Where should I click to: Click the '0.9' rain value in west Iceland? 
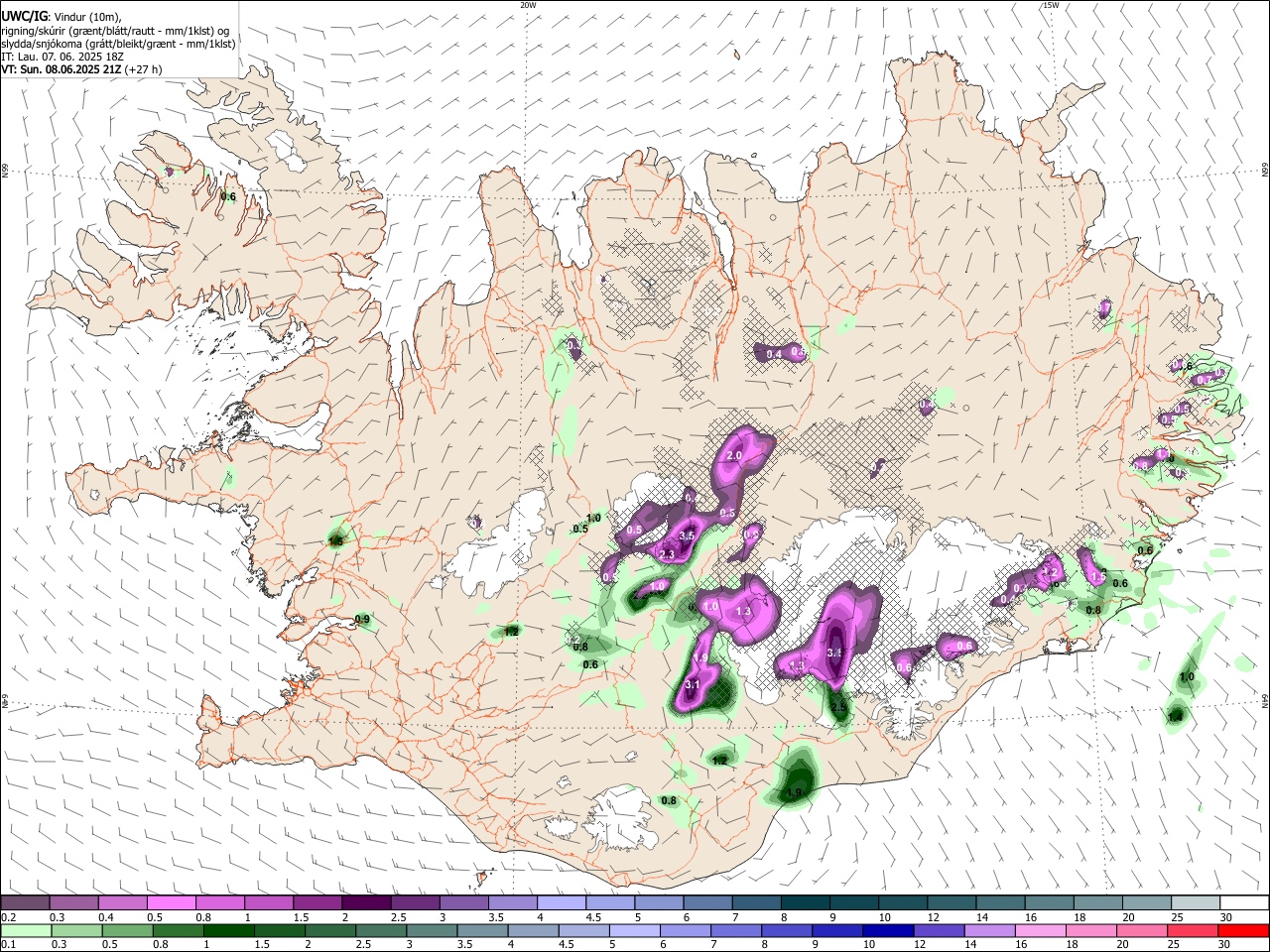[x=362, y=619]
